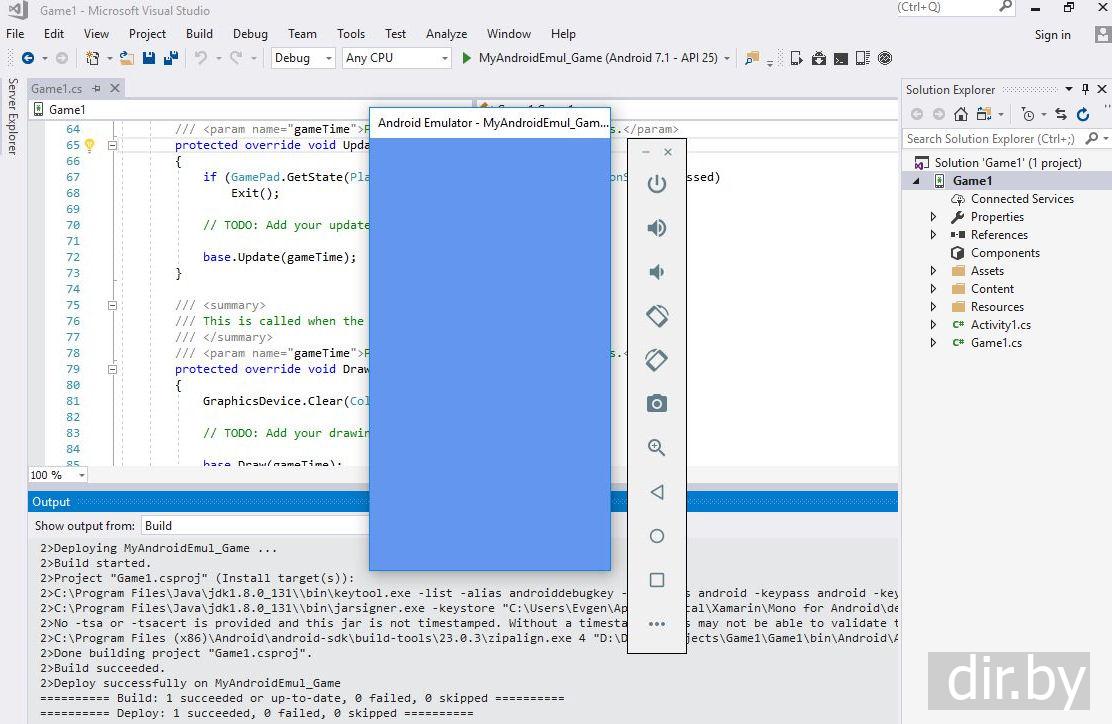Open emulator extended controls (three dots)
This screenshot has height=724, width=1112.
(656, 624)
